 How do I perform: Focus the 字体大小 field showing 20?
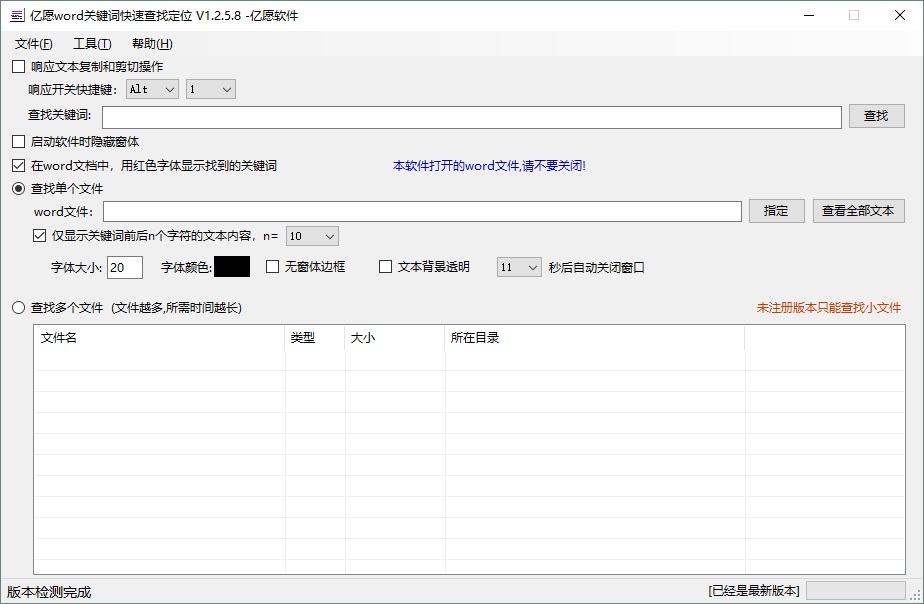(x=125, y=268)
